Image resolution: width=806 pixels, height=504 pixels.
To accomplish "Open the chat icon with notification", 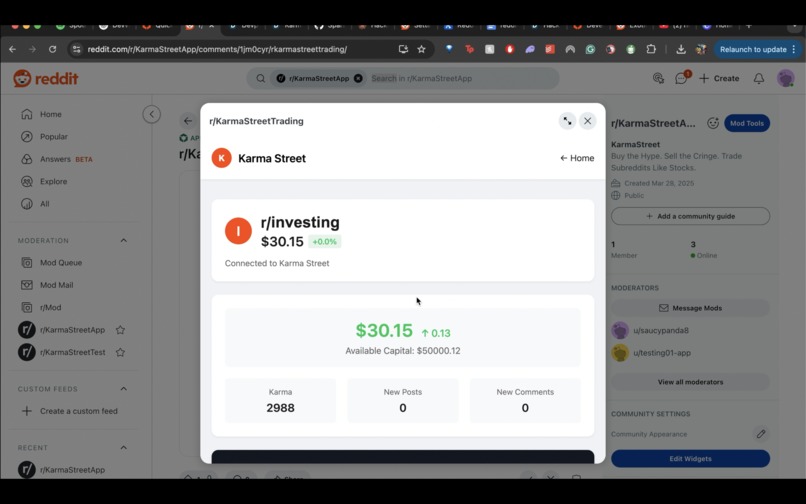I will coord(682,78).
